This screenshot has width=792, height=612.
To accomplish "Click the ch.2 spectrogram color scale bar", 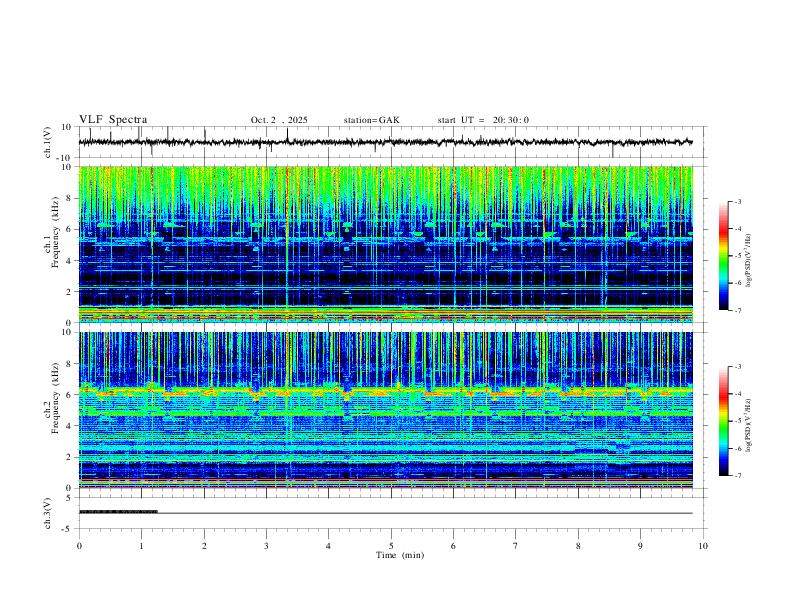I will (x=723, y=421).
